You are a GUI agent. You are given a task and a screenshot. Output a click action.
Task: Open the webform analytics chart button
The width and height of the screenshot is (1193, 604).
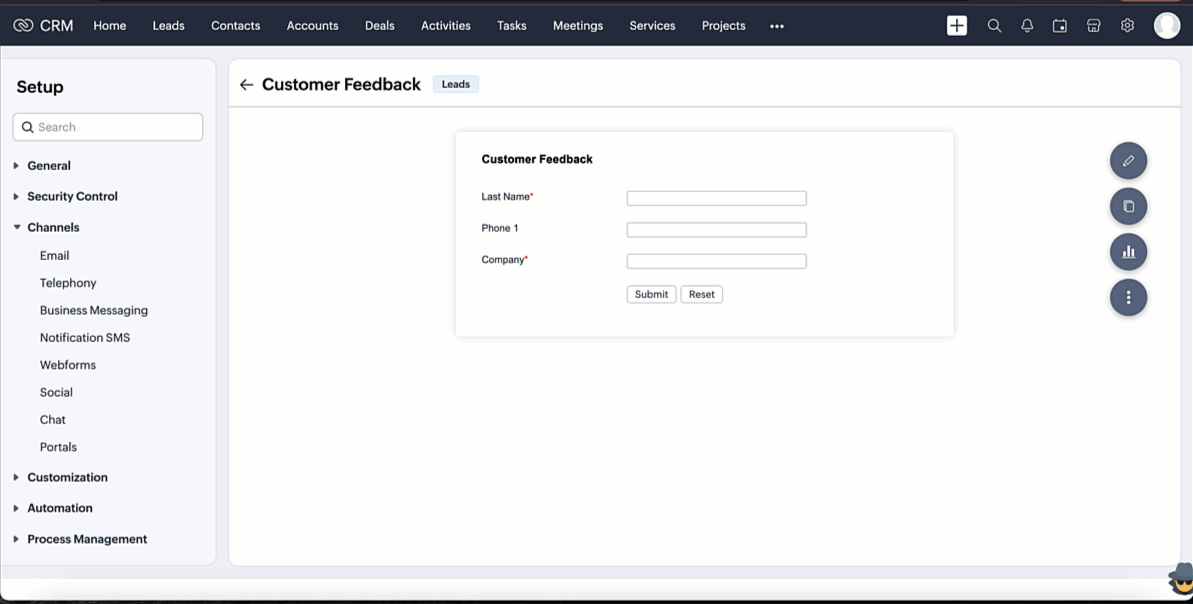[1128, 252]
